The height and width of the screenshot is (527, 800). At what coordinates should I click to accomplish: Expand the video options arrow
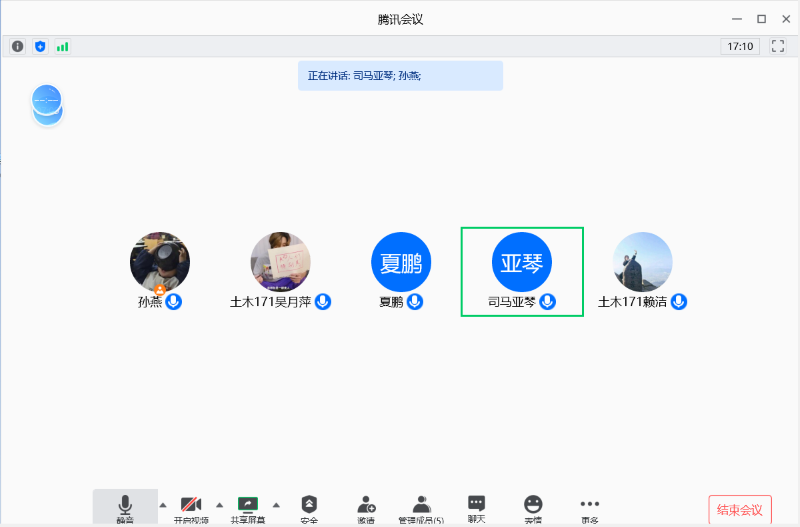point(220,504)
